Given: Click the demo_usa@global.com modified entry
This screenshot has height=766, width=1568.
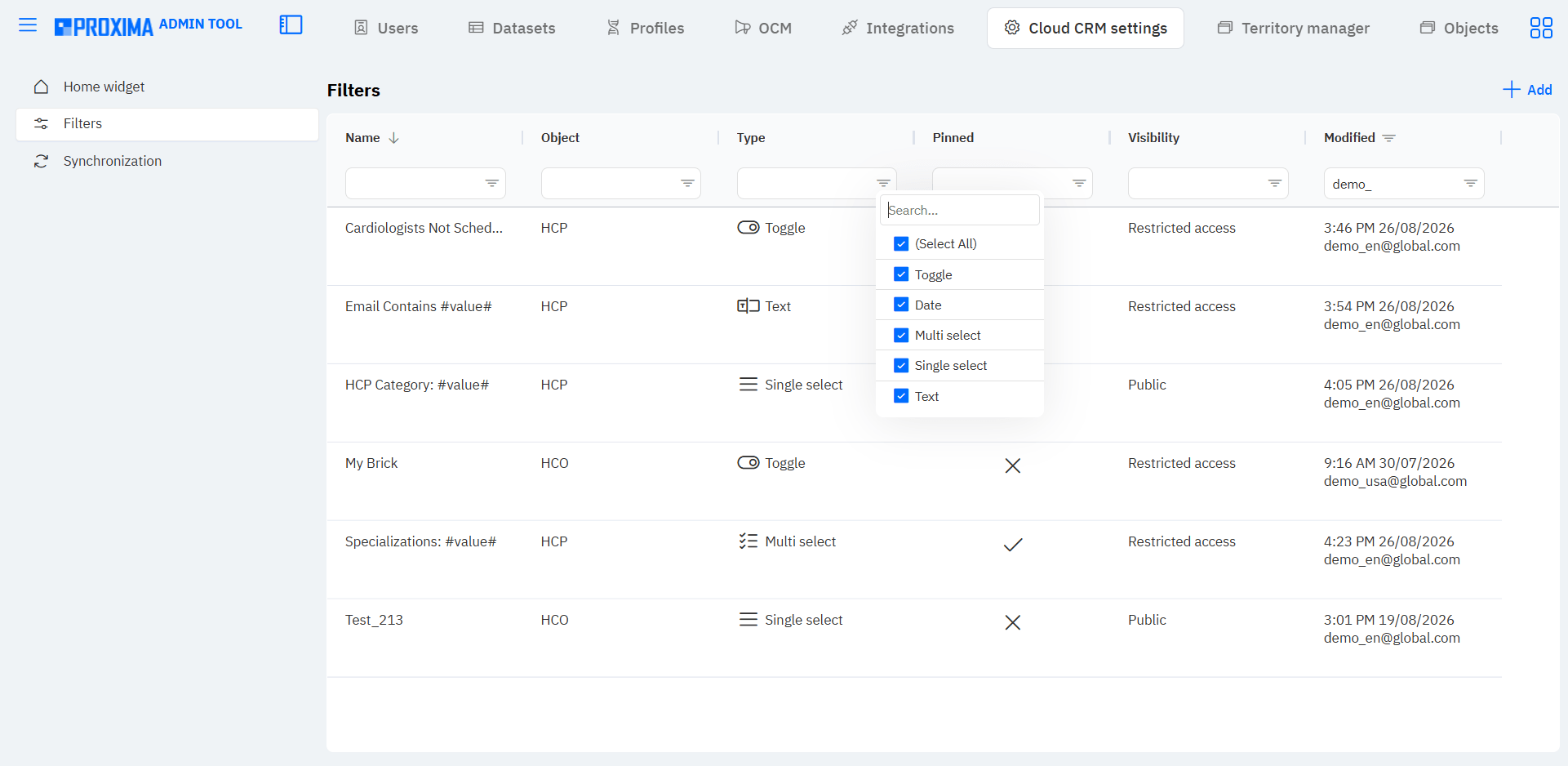Looking at the screenshot, I should [1395, 481].
